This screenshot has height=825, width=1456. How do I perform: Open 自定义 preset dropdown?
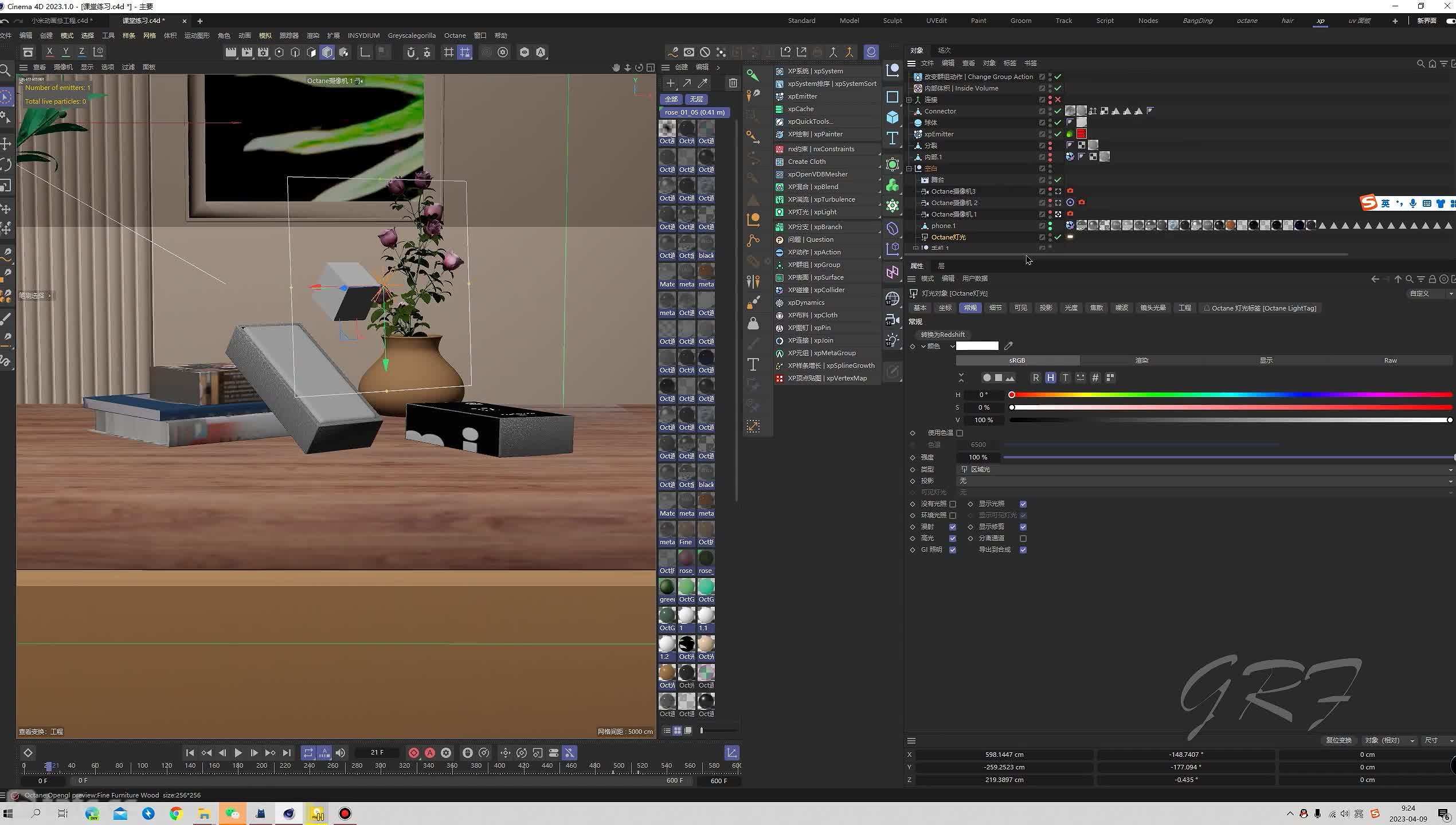click(1431, 293)
